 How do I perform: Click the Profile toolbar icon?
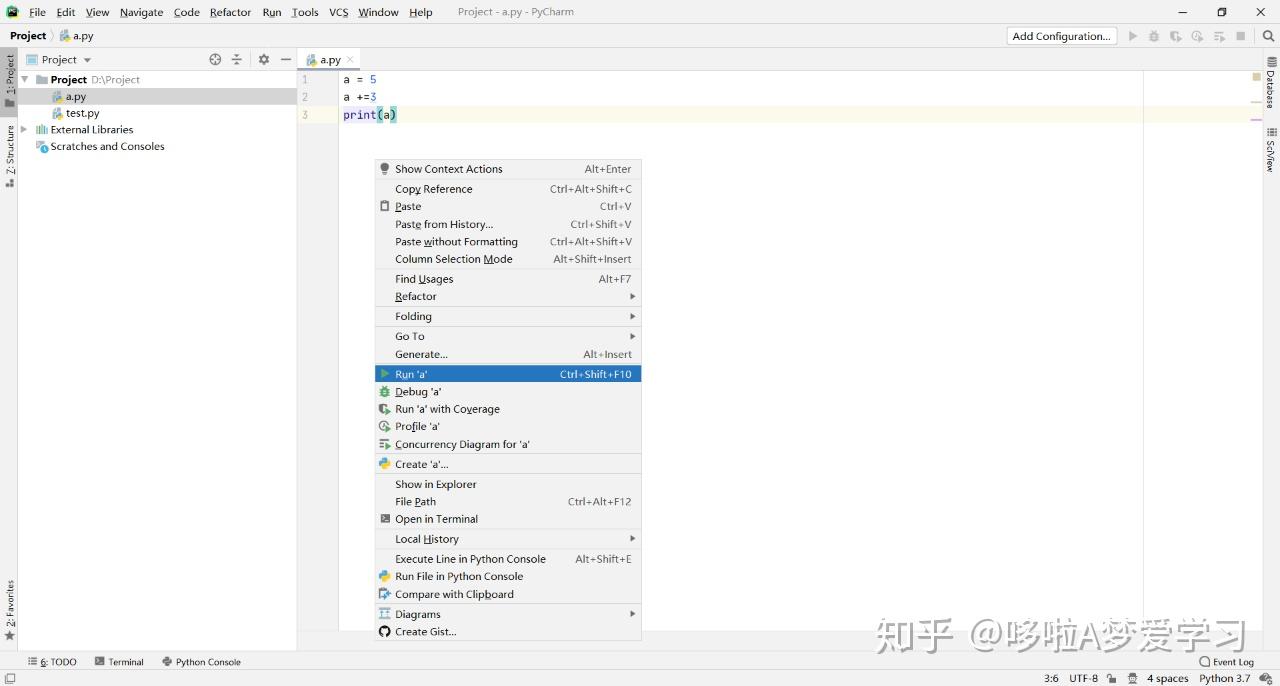point(1197,36)
